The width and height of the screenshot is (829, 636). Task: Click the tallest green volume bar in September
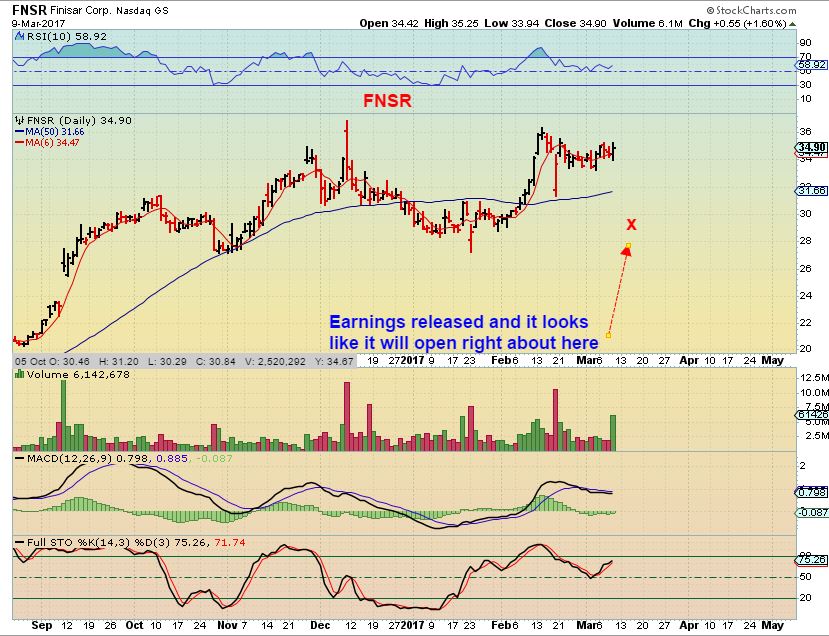(x=63, y=415)
